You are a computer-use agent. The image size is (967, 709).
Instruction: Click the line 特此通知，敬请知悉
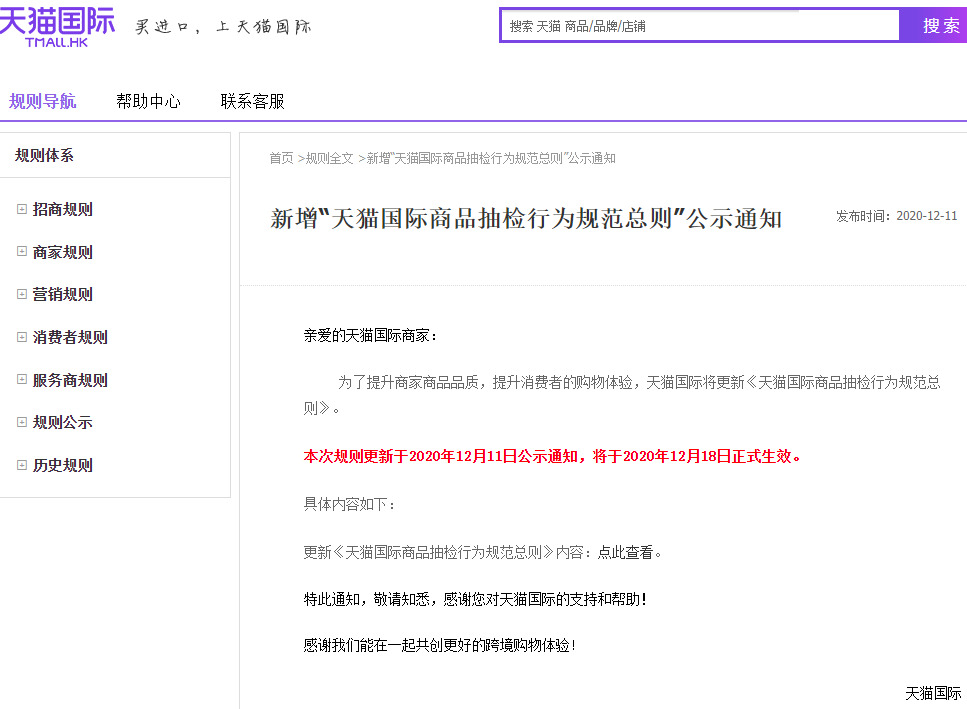tap(475, 599)
